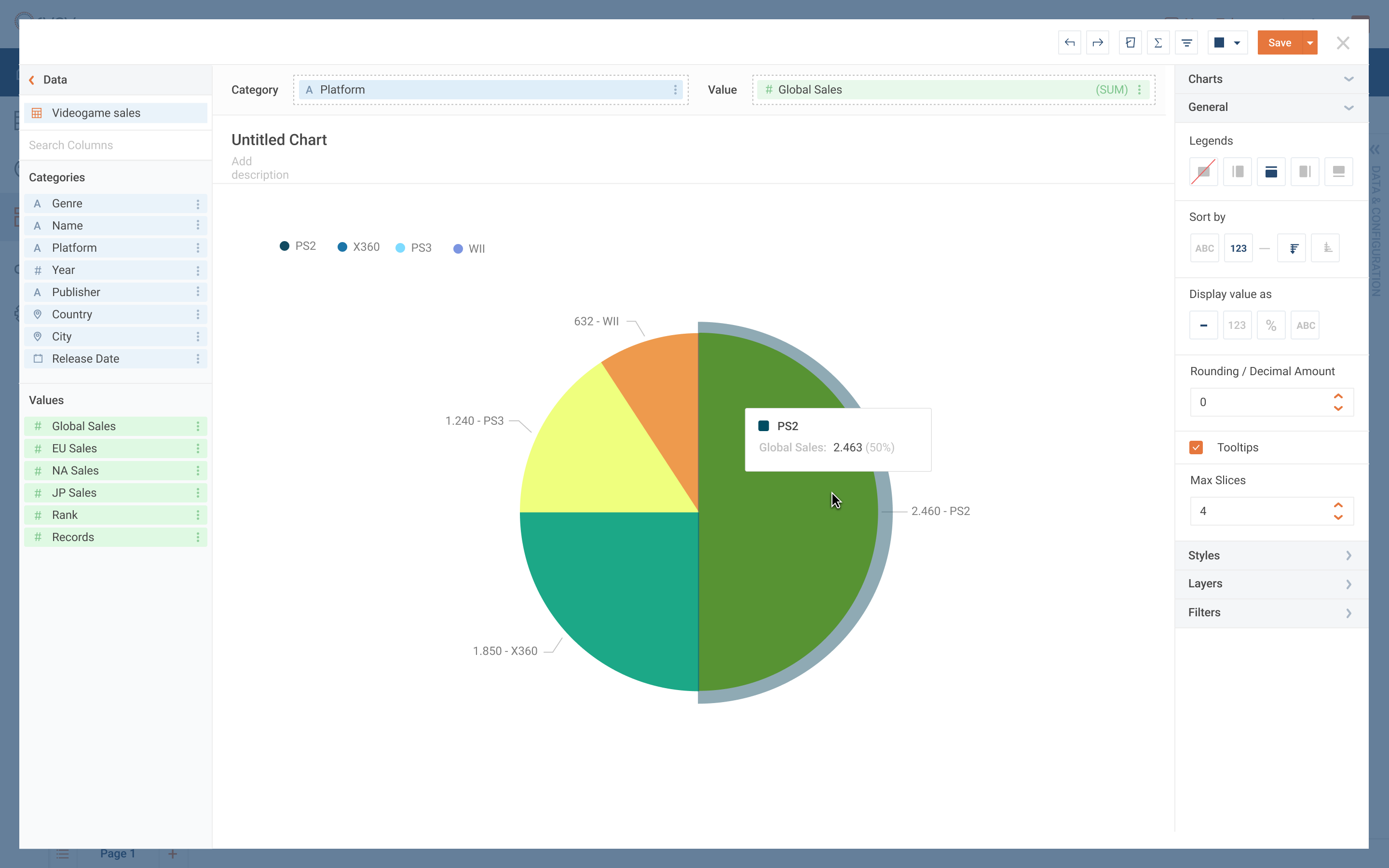Toggle the Tooltips checkbox on

click(1196, 448)
